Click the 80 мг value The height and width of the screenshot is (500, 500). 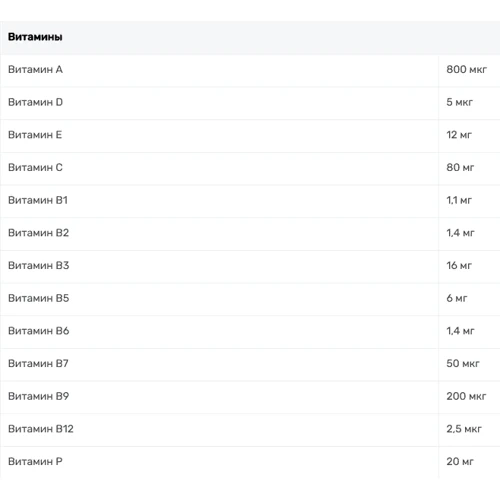pos(460,167)
